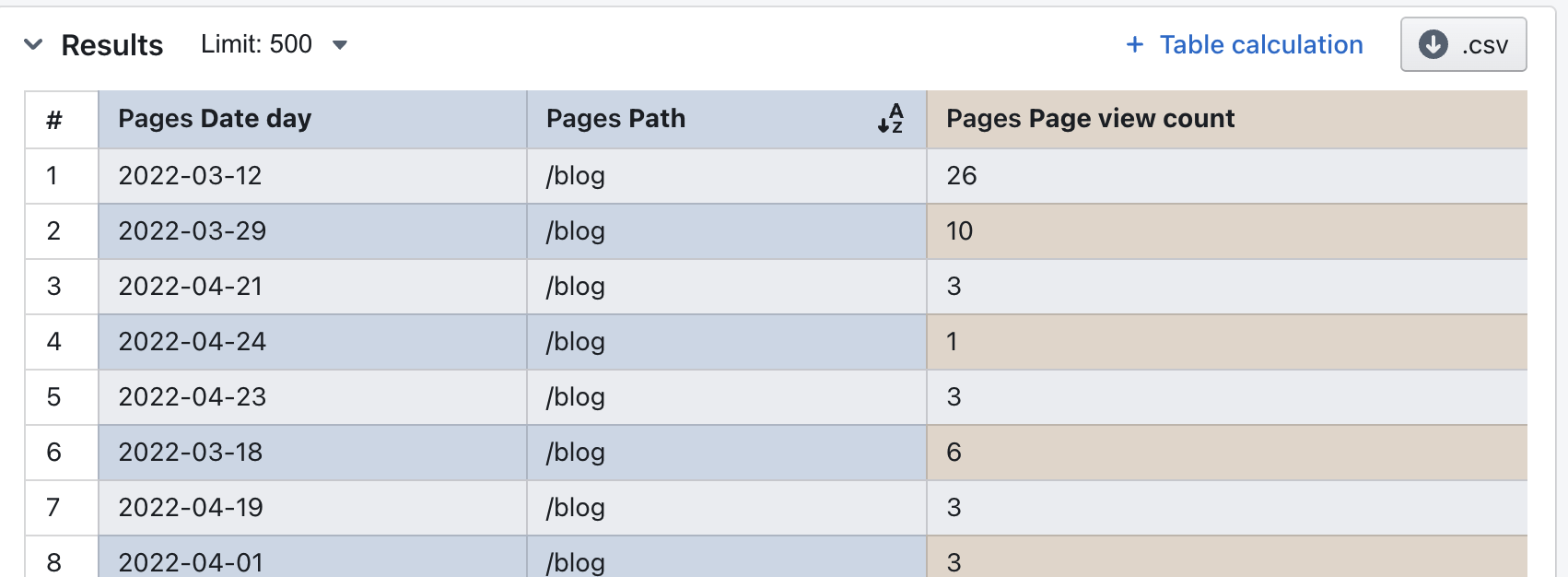1568x577 pixels.
Task: Select date cell 2022-04-19
Action: pyautogui.click(x=191, y=507)
